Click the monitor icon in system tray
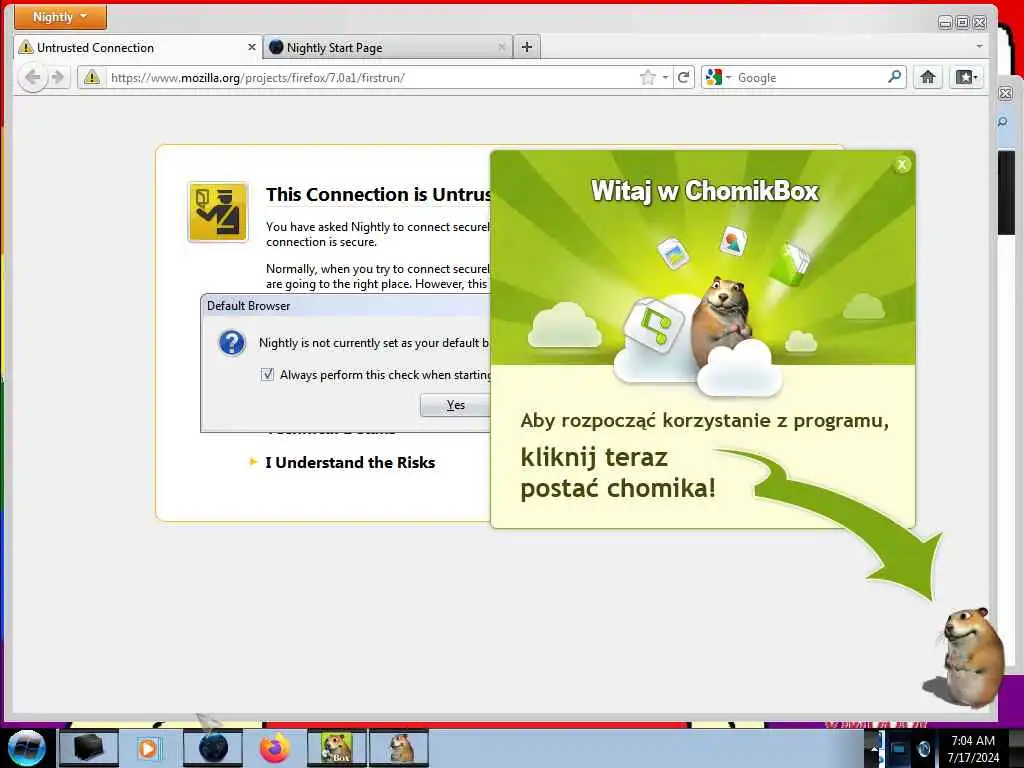 pos(899,748)
